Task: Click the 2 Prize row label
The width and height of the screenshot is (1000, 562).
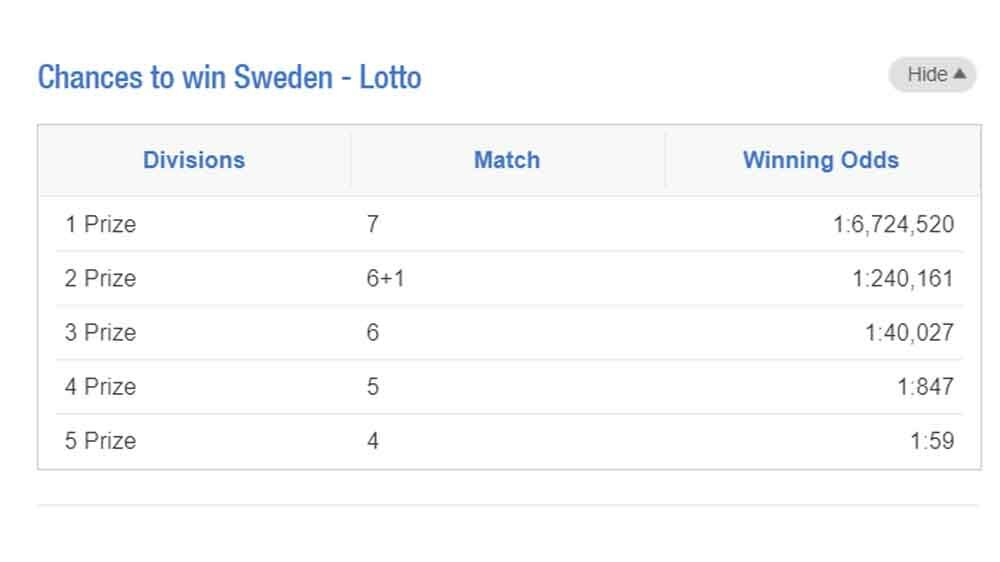Action: click(x=100, y=279)
